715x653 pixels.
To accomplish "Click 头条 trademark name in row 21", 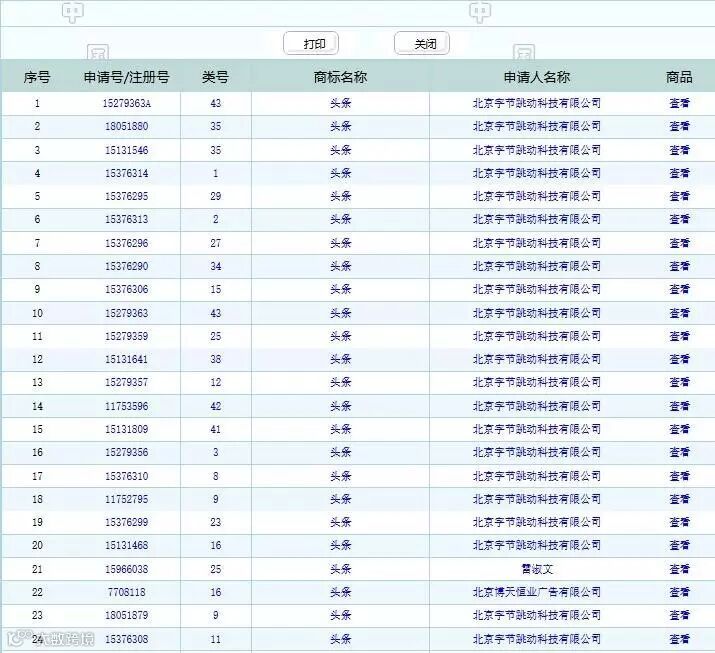I will click(x=341, y=569).
